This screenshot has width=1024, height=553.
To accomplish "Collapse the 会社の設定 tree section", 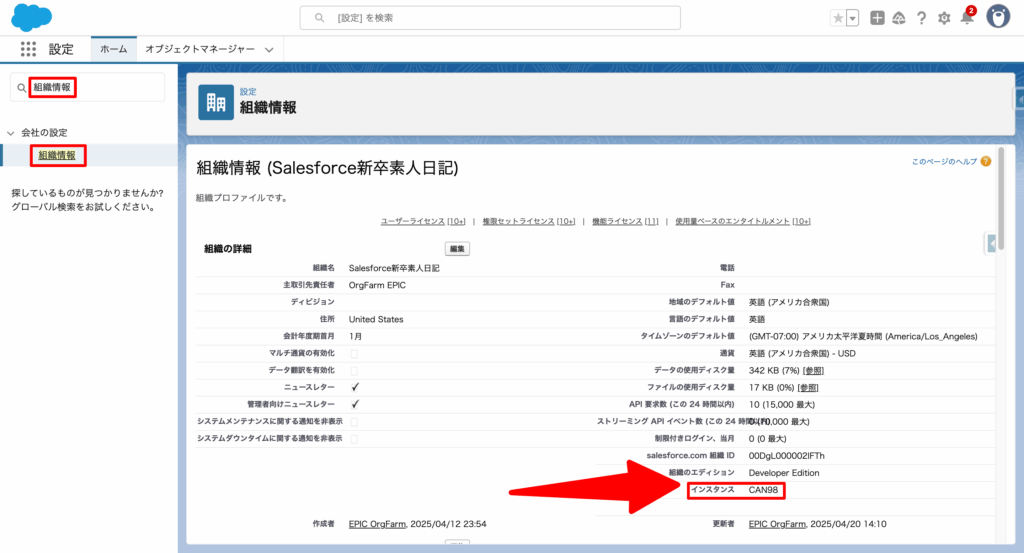I will point(10,133).
